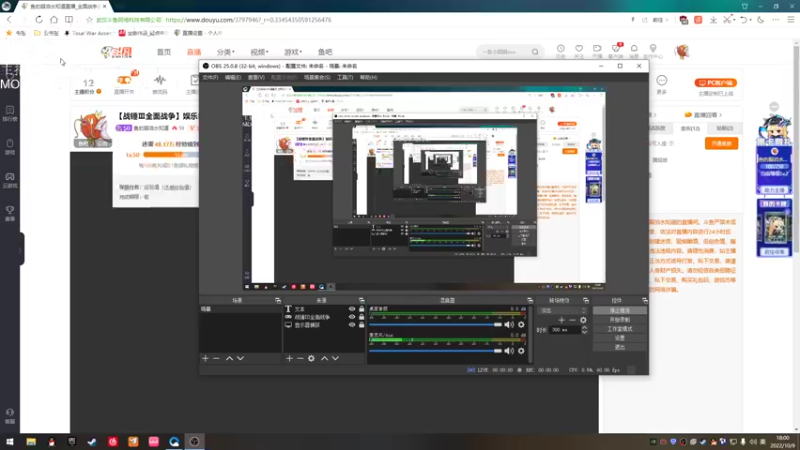Add a transition with plus in Scene Transitions
Image resolution: width=800 pixels, height=450 pixels.
click(x=562, y=320)
